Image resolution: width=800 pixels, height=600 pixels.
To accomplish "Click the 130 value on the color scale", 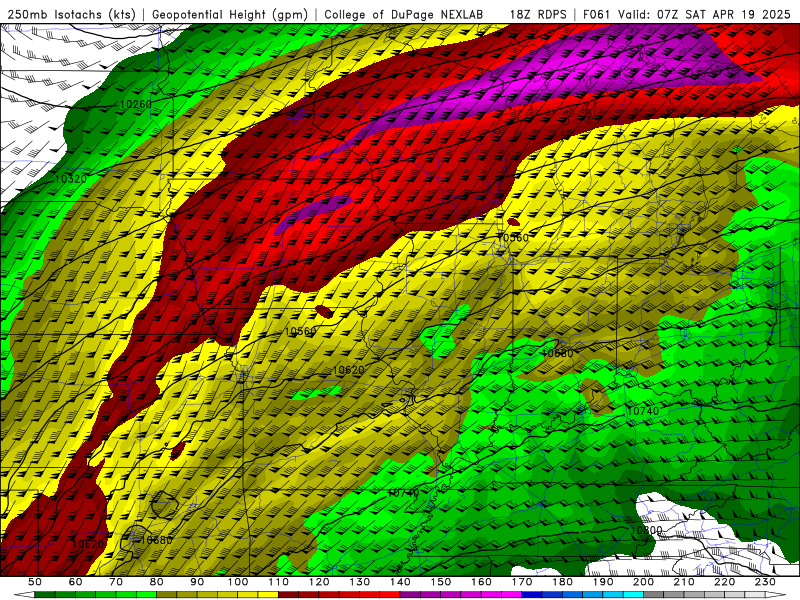I will point(360,582).
